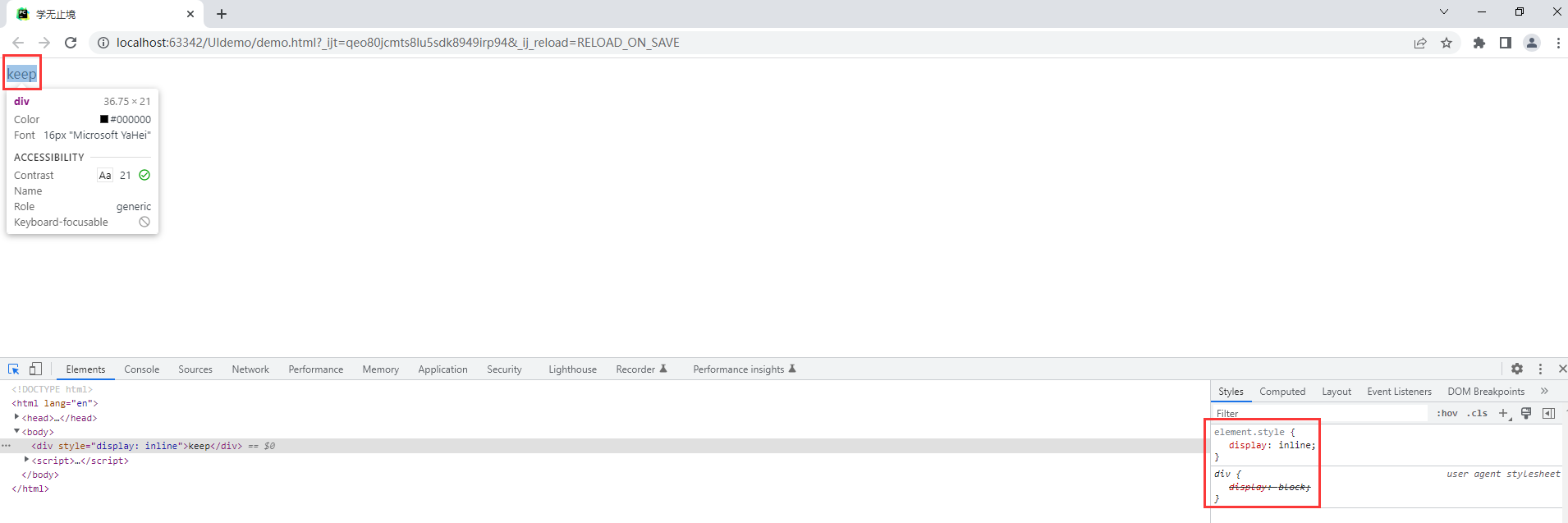Toggle the .cls class editor

pyautogui.click(x=1478, y=414)
